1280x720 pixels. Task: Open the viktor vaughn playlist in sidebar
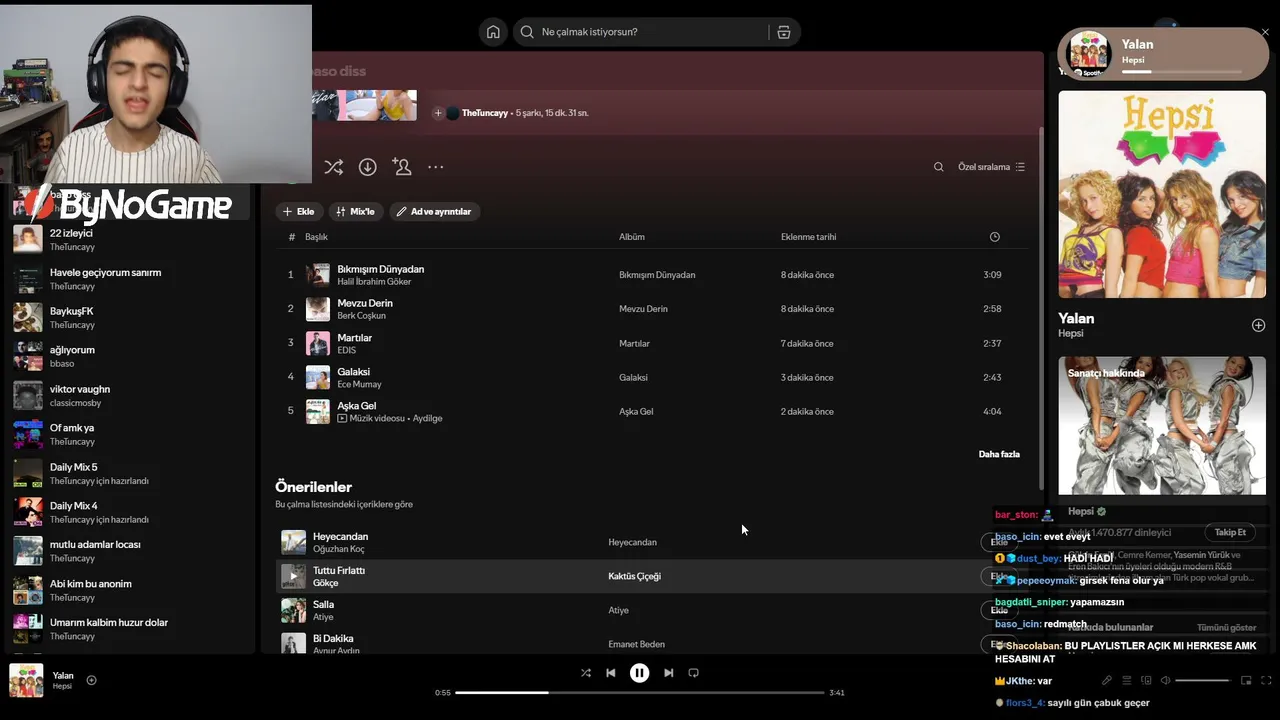click(130, 395)
